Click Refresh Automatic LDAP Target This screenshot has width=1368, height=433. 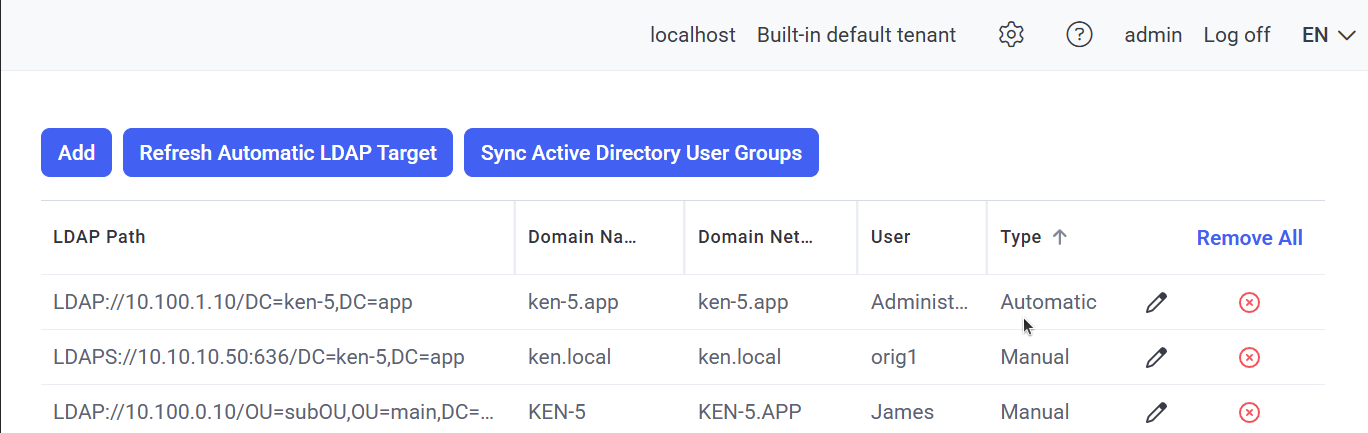(288, 153)
